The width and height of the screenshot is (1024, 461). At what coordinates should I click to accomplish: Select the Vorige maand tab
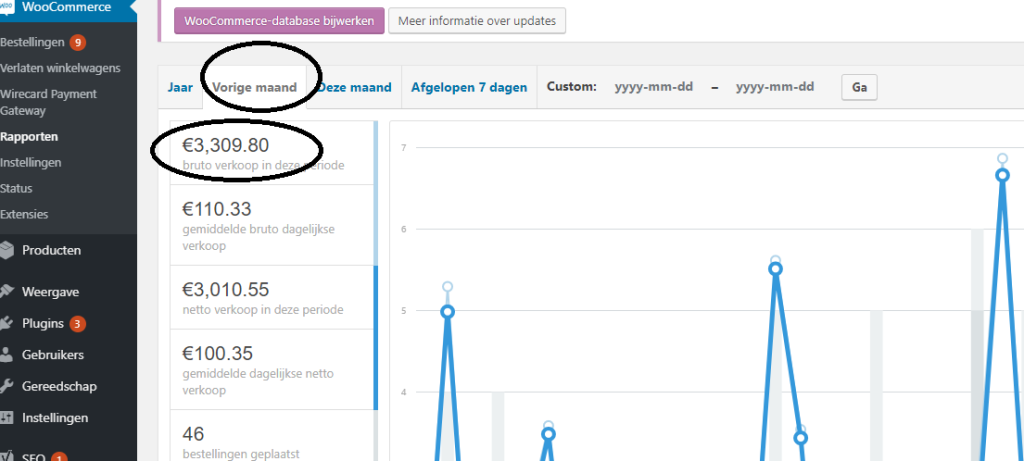[x=255, y=87]
